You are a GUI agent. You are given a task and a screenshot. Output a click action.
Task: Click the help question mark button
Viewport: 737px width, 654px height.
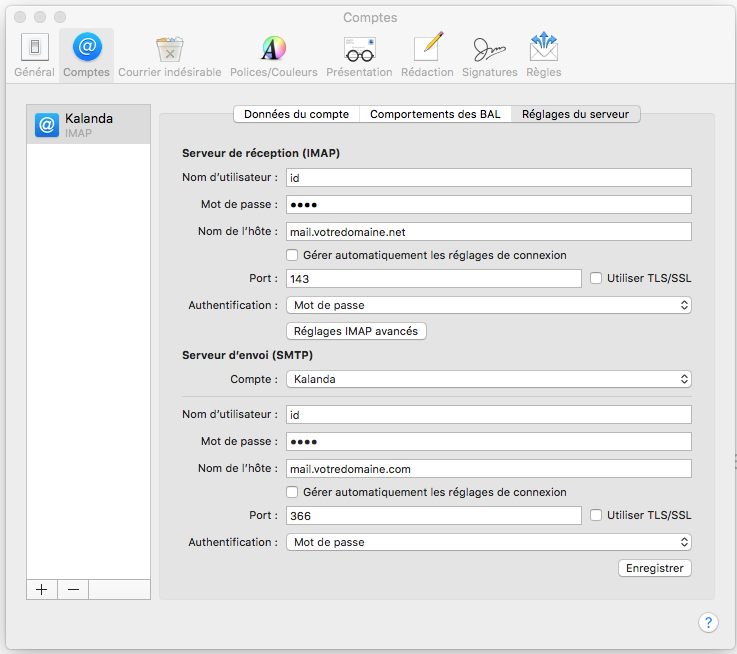(x=708, y=622)
